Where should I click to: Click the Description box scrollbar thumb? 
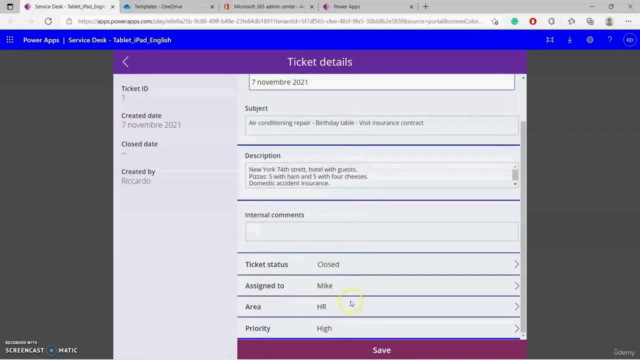point(515,175)
